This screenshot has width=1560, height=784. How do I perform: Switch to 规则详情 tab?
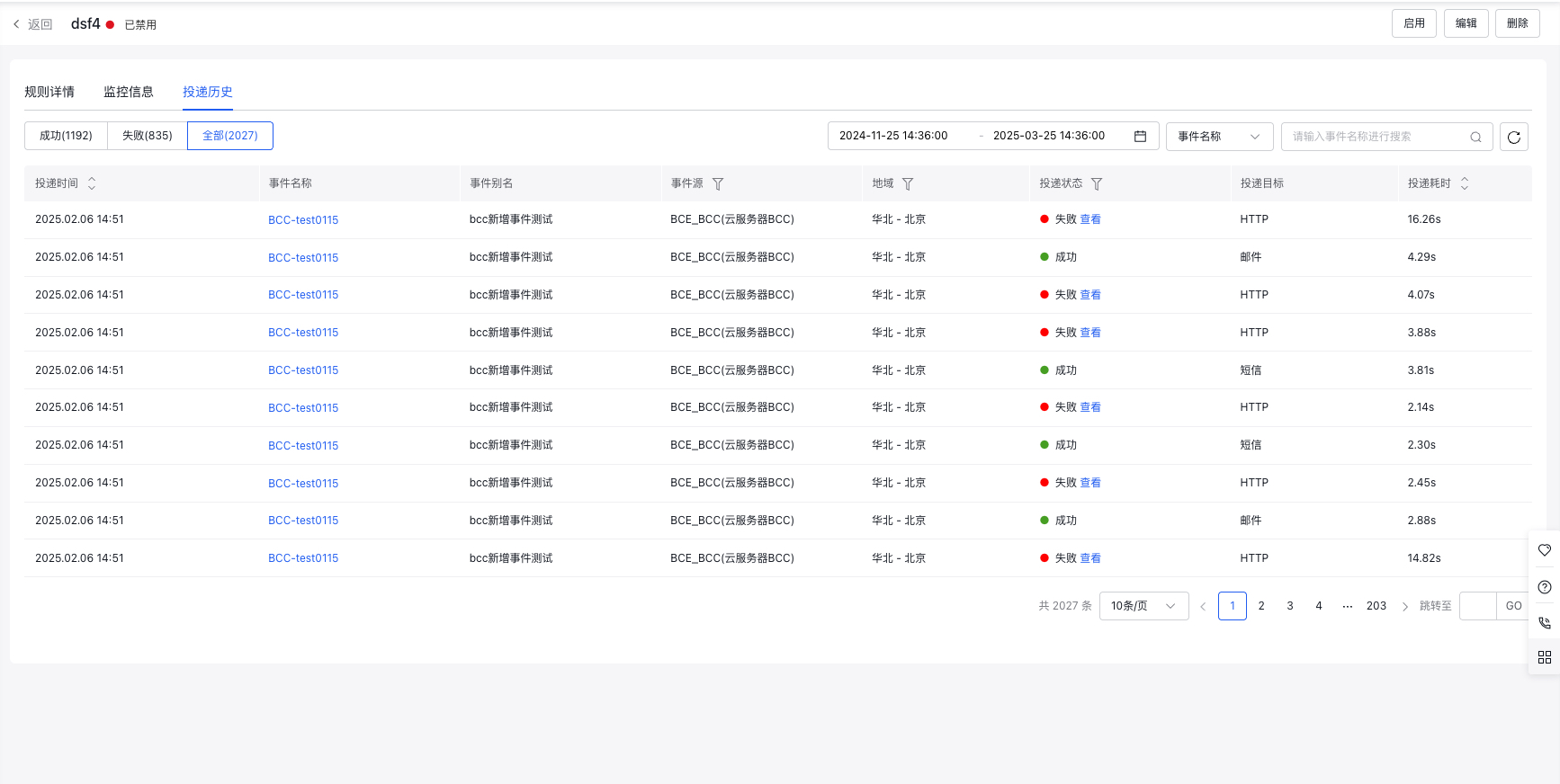click(49, 92)
